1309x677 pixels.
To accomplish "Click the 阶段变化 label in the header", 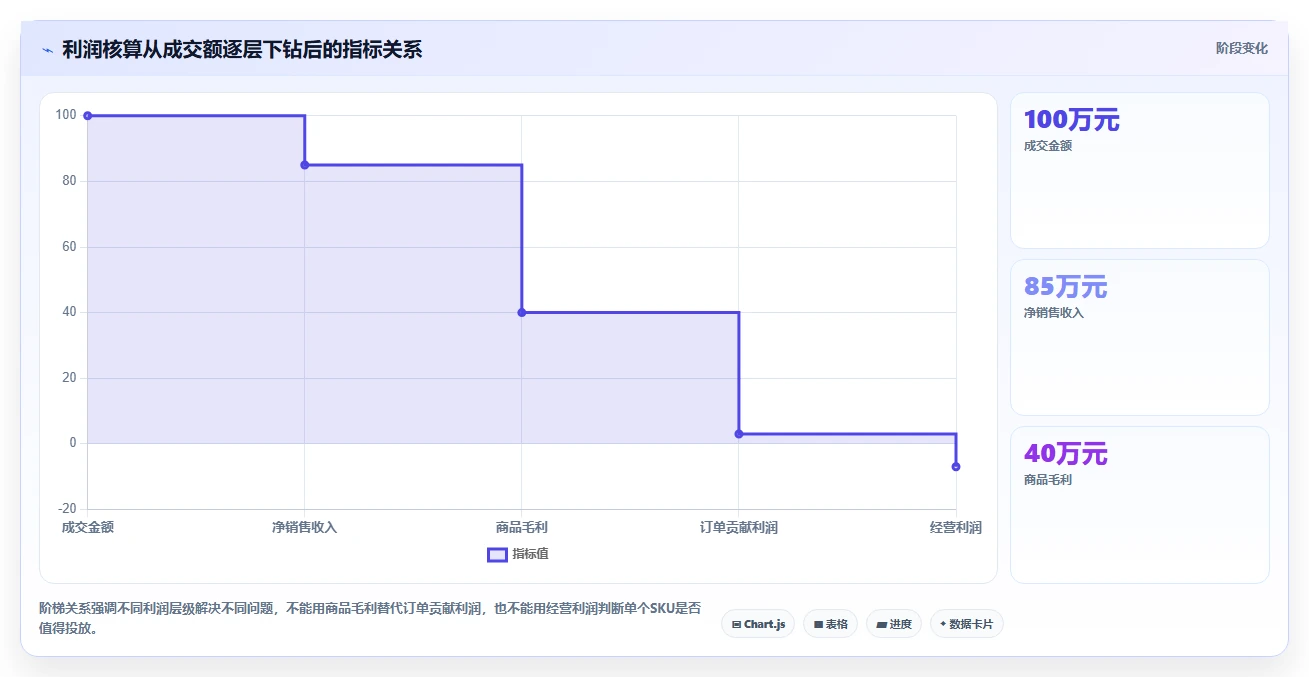I will (1242, 48).
